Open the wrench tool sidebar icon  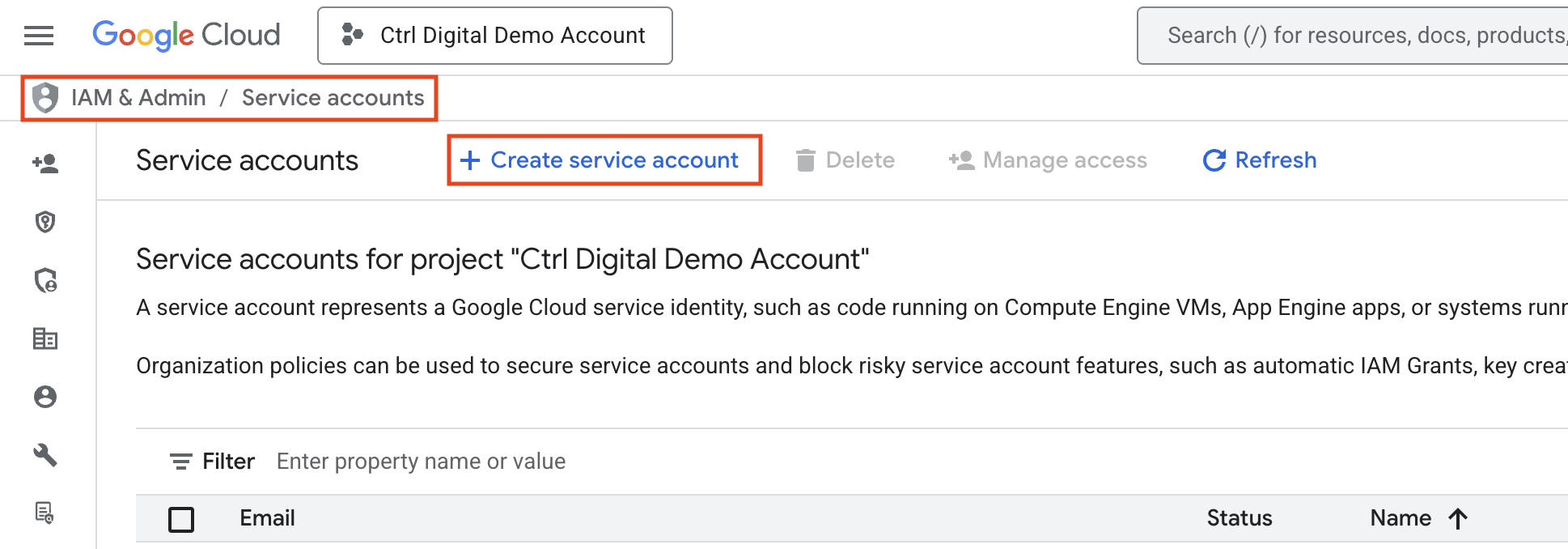click(x=45, y=455)
